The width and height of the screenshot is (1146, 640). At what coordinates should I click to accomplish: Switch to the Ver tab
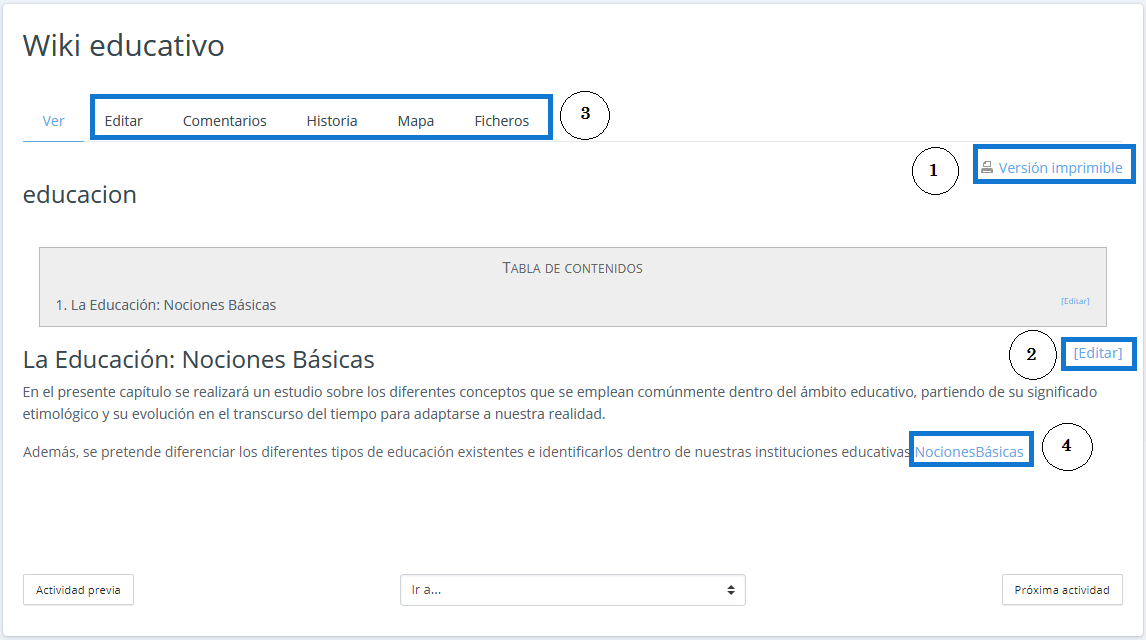pos(53,121)
